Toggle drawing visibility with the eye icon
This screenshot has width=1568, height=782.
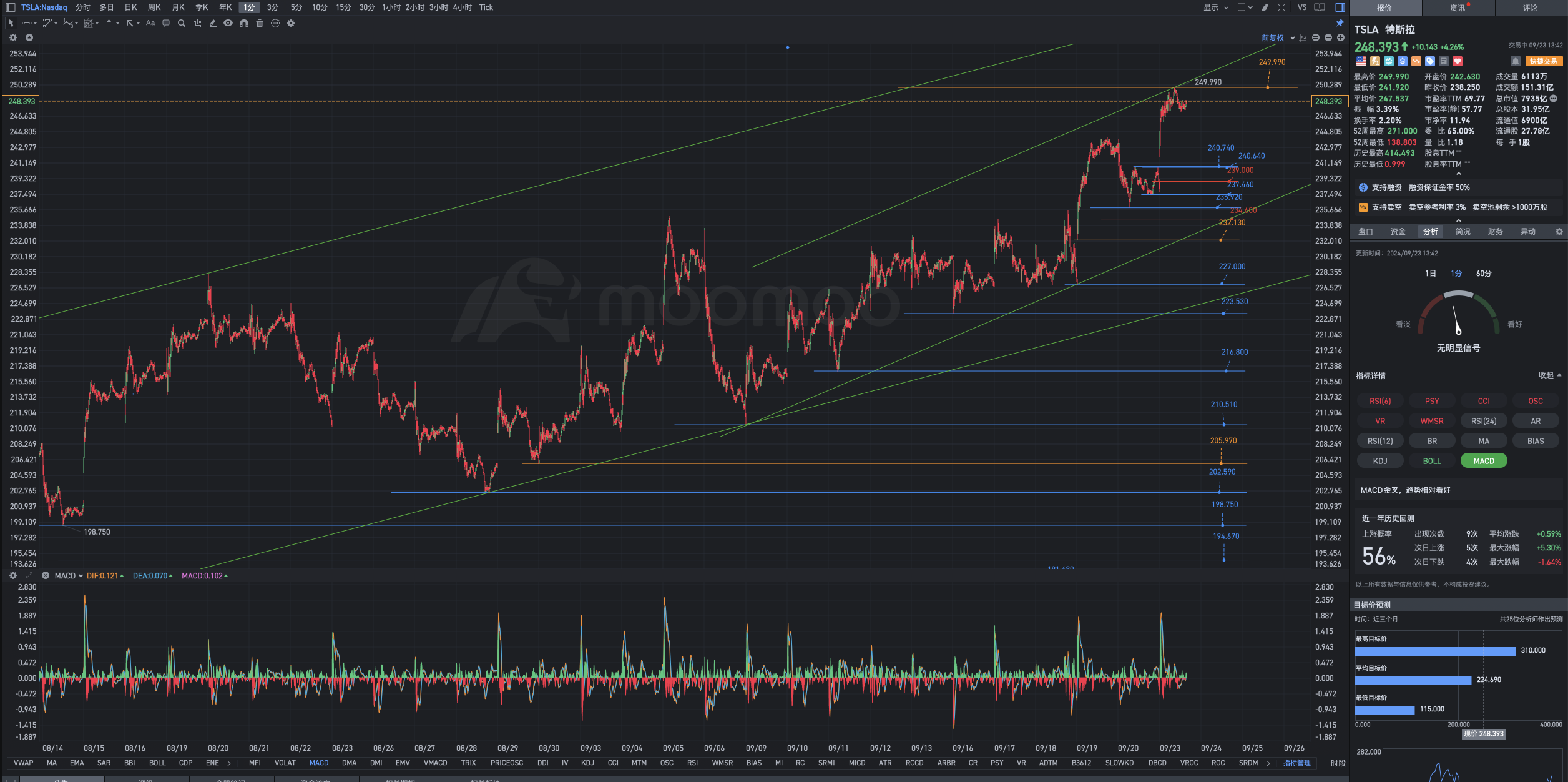click(x=228, y=23)
